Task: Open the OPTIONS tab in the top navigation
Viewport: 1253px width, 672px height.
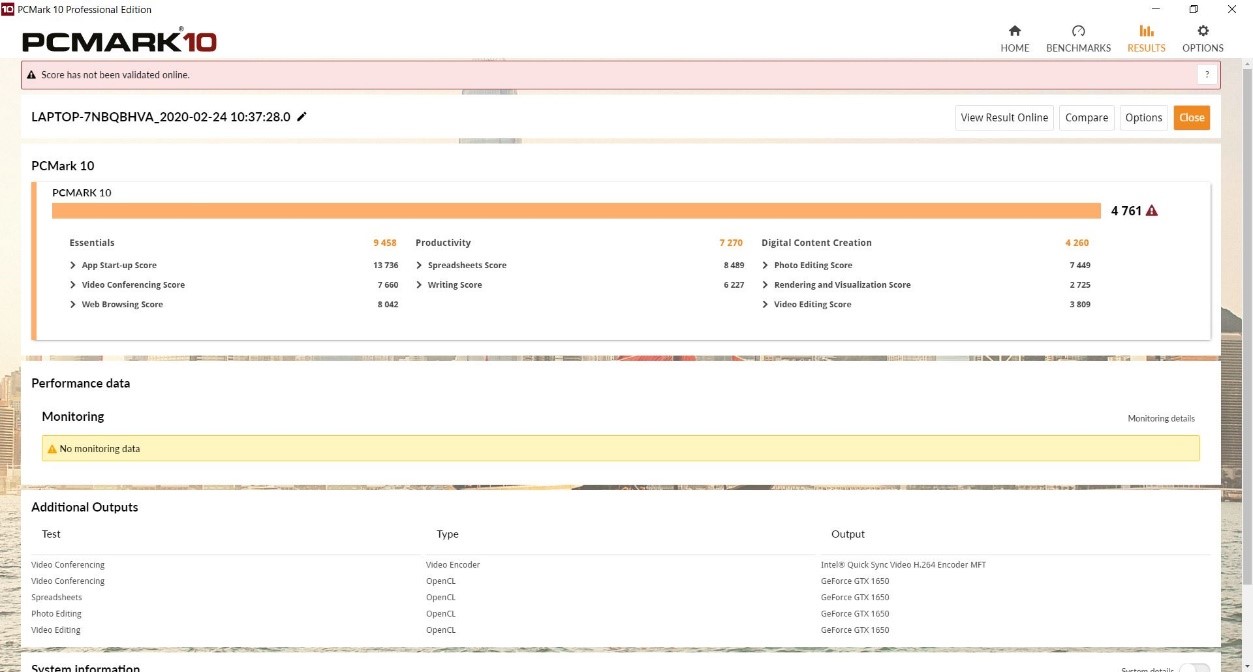Action: click(x=1203, y=39)
